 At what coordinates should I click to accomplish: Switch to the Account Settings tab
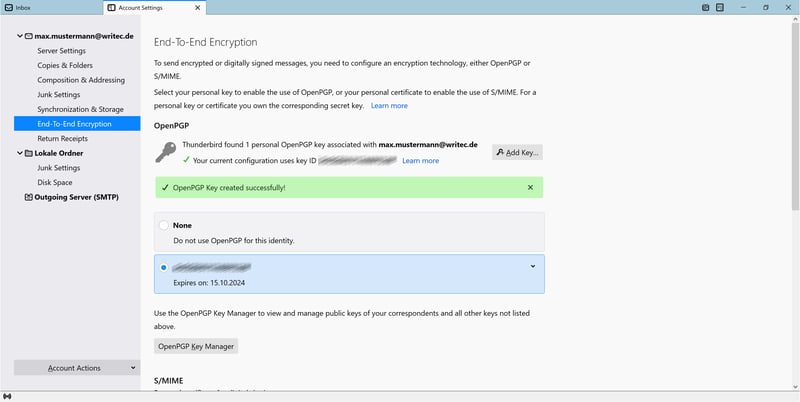155,8
